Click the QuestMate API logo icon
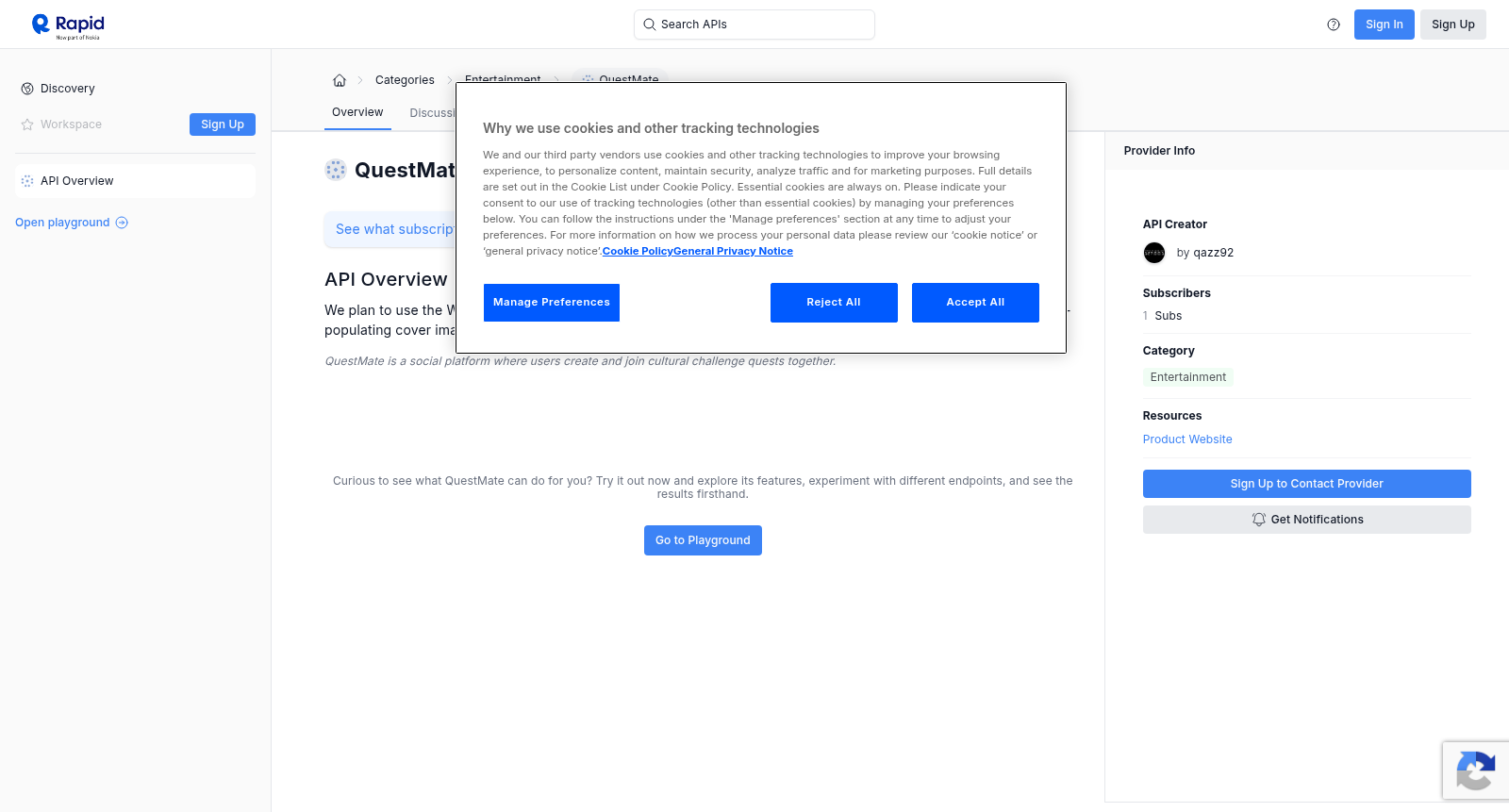Viewport: 1509px width, 812px height. [336, 170]
